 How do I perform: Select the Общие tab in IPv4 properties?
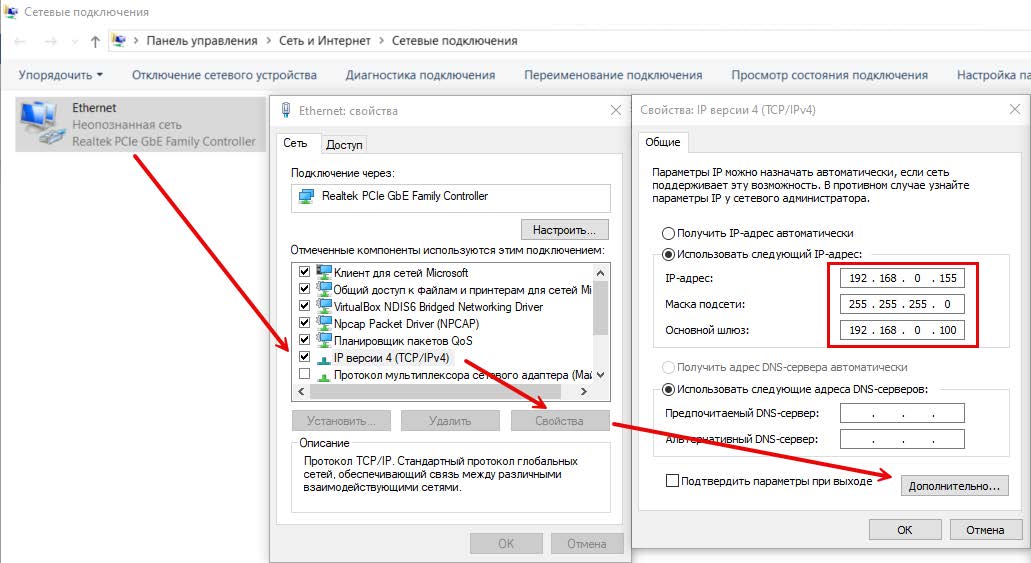point(662,142)
